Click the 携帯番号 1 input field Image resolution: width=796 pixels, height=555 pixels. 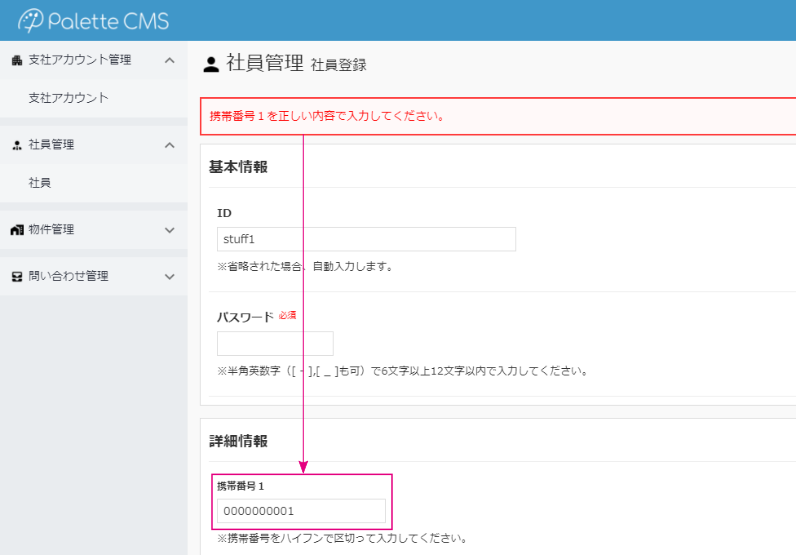pyautogui.click(x=301, y=511)
